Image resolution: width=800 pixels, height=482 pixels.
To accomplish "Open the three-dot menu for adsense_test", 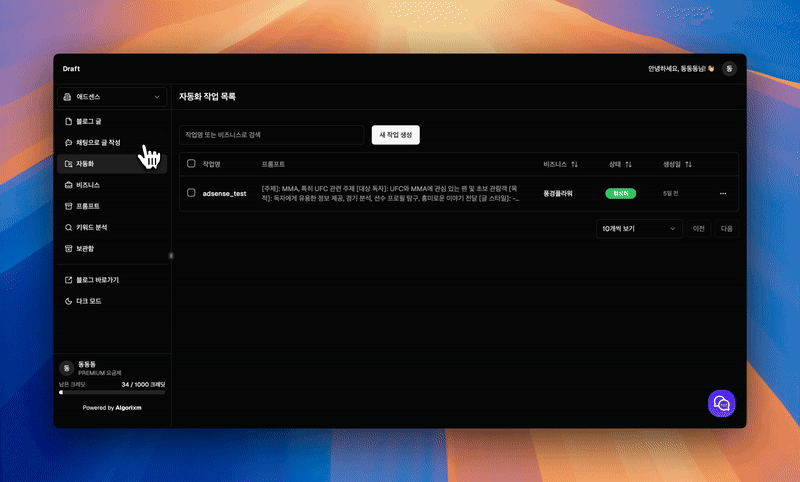I will 723,194.
